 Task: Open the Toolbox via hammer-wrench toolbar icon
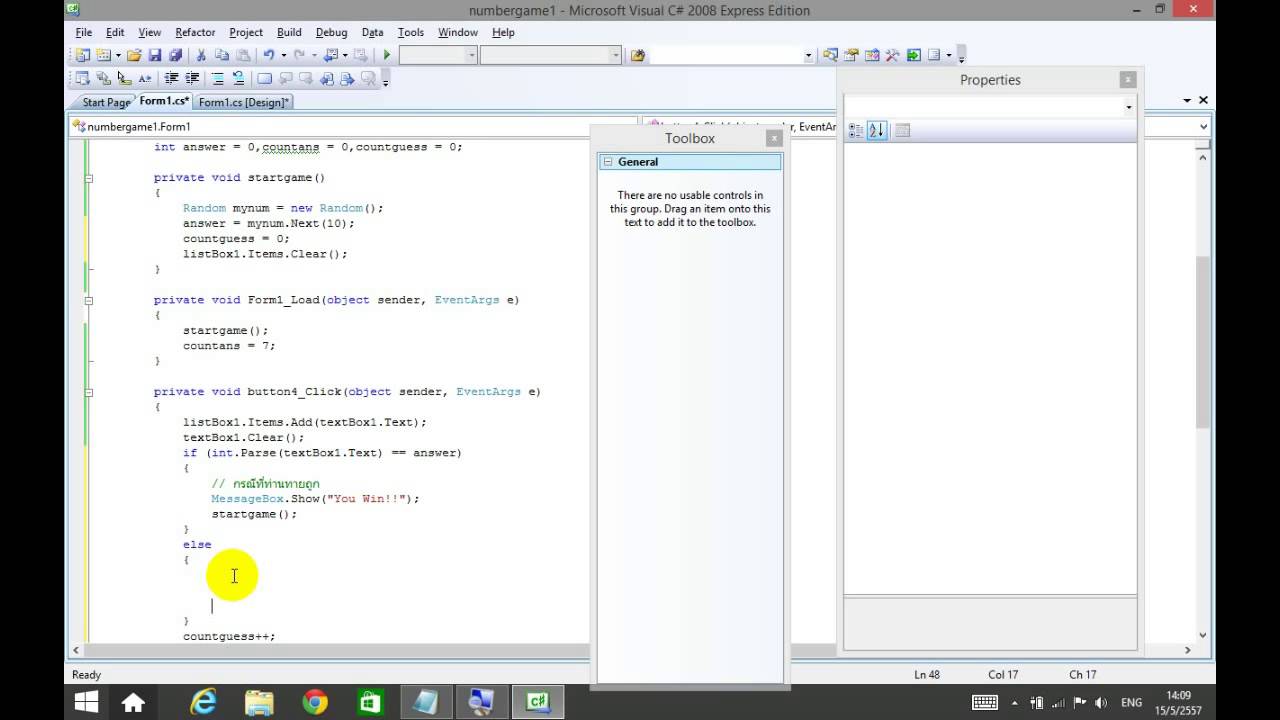point(892,55)
